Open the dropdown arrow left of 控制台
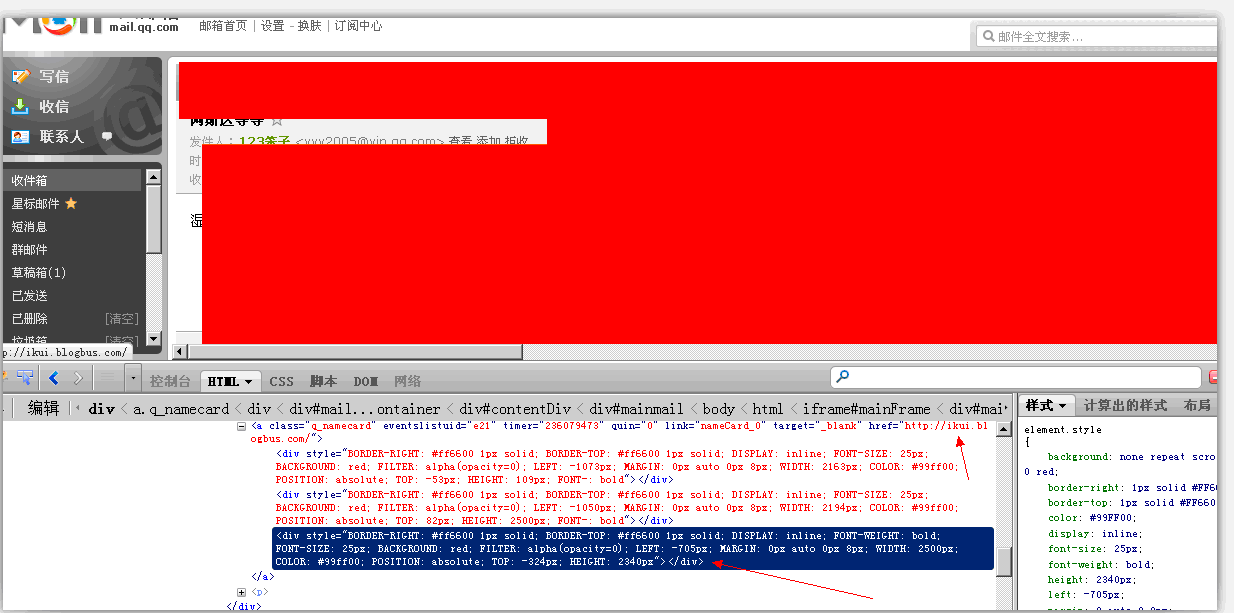This screenshot has width=1234, height=613. click(x=133, y=379)
